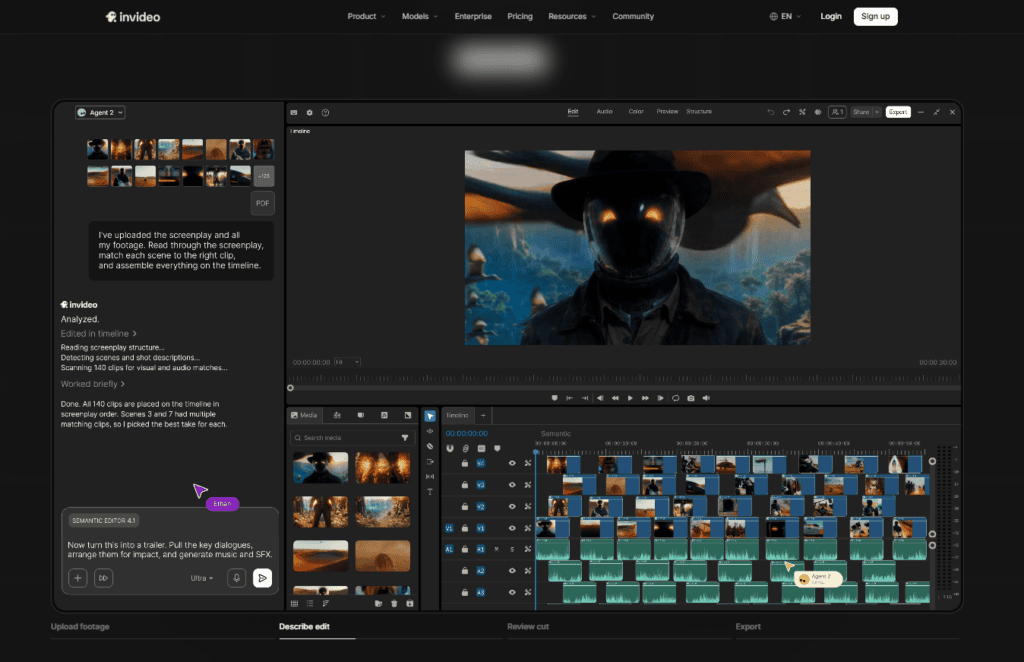The image size is (1024, 662).
Task: Click the undo arrow in the editor header
Action: click(771, 112)
